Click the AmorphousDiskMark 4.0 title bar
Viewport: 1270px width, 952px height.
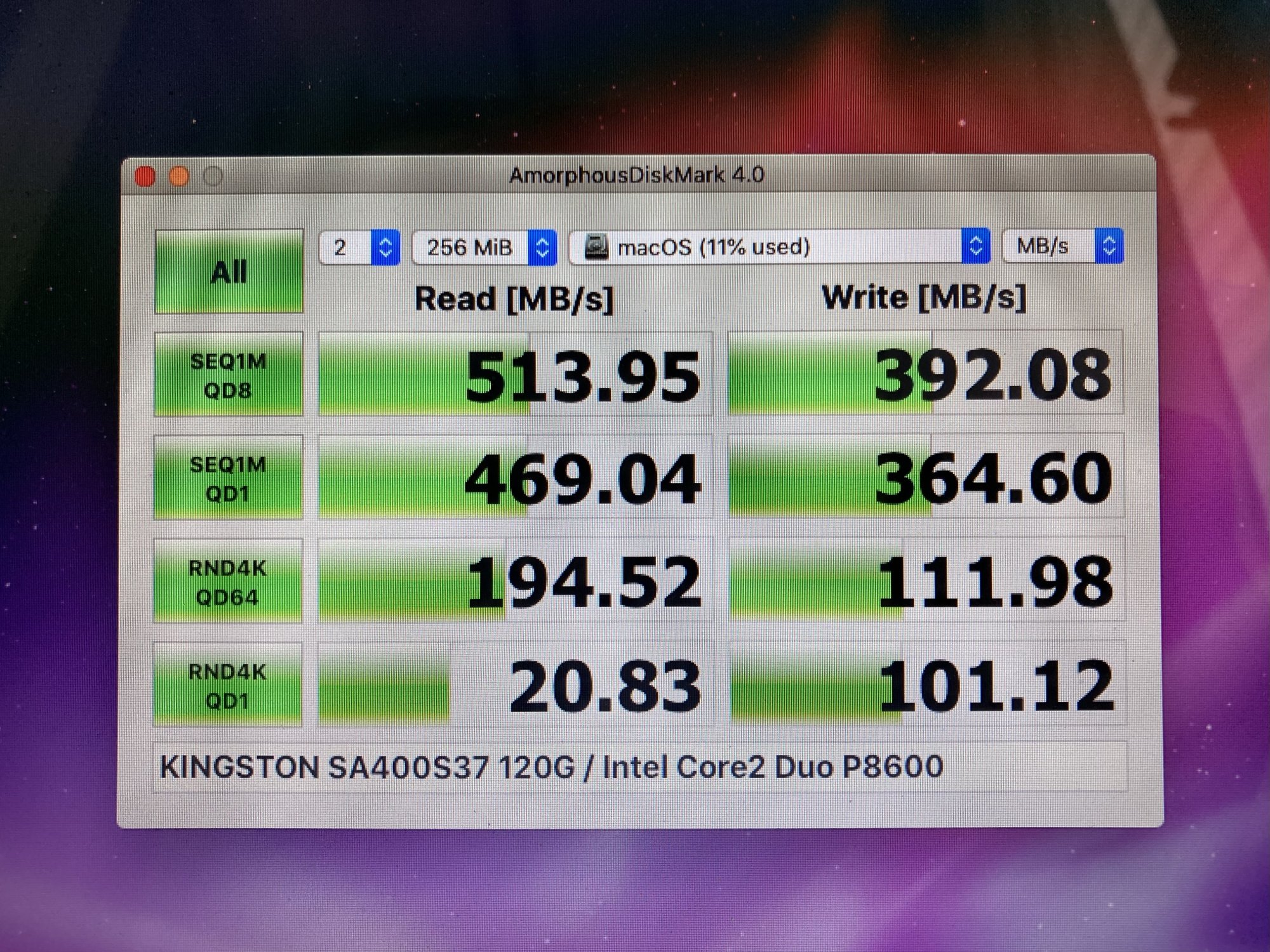[x=636, y=175]
